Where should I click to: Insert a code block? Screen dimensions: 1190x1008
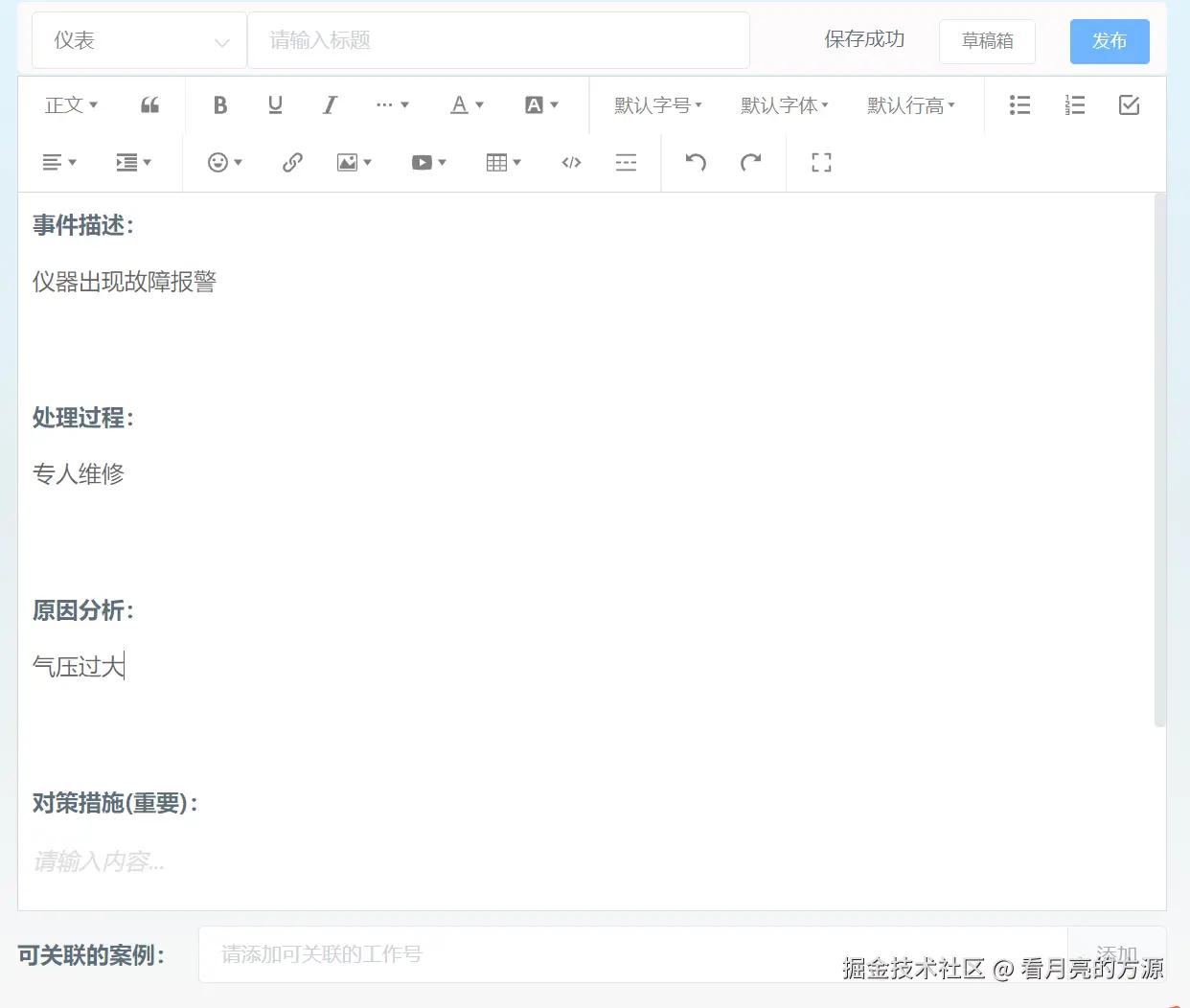(x=571, y=163)
